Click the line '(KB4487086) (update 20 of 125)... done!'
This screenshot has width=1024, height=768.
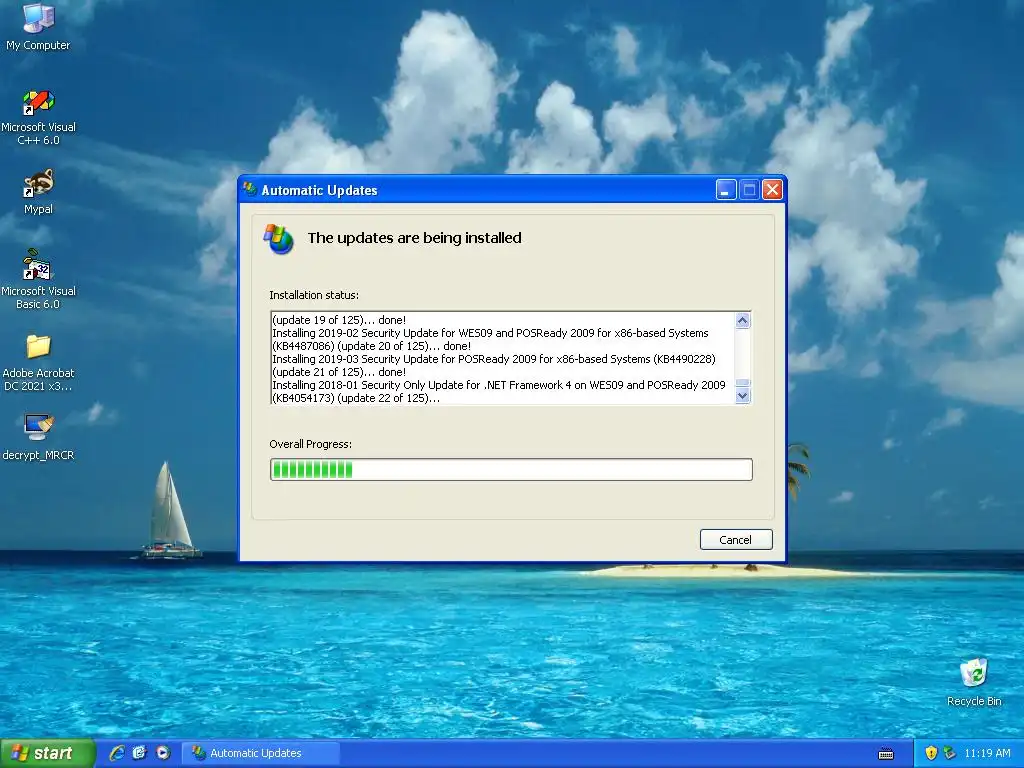point(372,346)
